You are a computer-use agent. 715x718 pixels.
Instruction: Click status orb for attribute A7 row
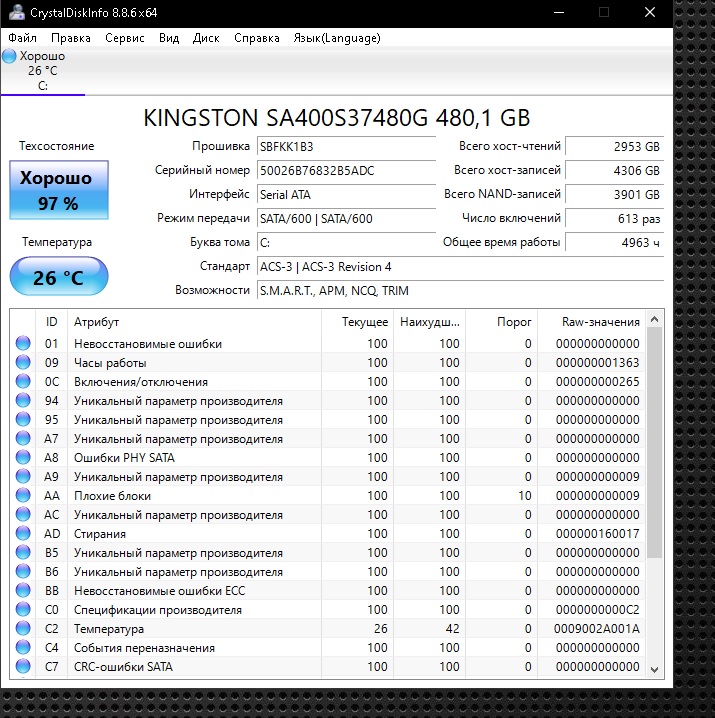pyautogui.click(x=23, y=438)
